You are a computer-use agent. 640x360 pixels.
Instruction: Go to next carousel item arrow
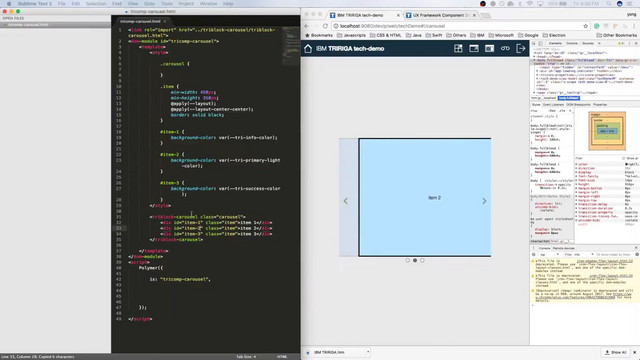[484, 201]
